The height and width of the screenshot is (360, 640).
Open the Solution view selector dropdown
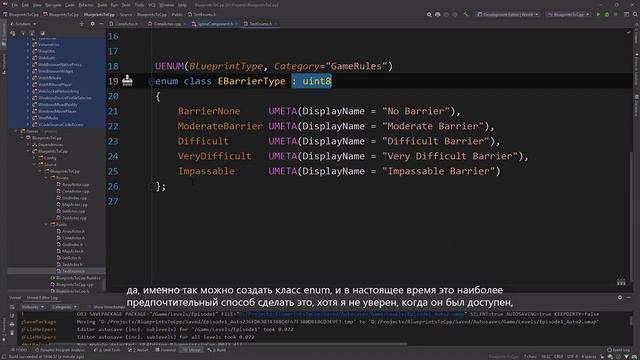tap(23, 24)
